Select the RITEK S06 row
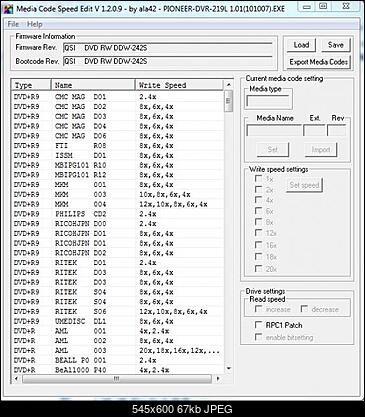This screenshot has height=417, width=365. (118, 311)
